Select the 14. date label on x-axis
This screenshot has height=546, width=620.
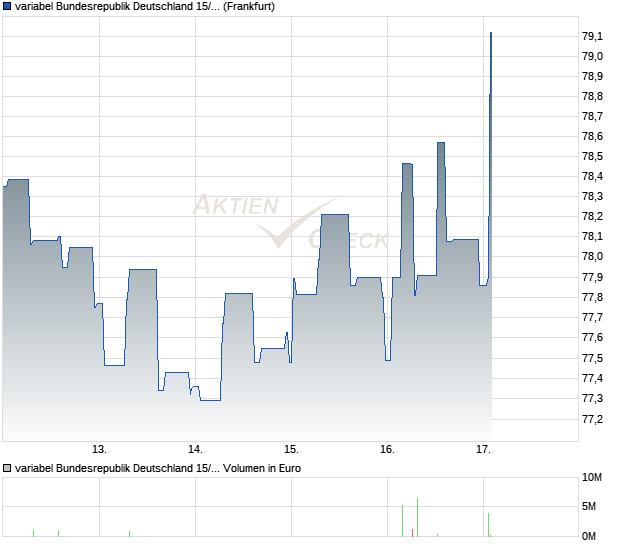pyautogui.click(x=195, y=449)
